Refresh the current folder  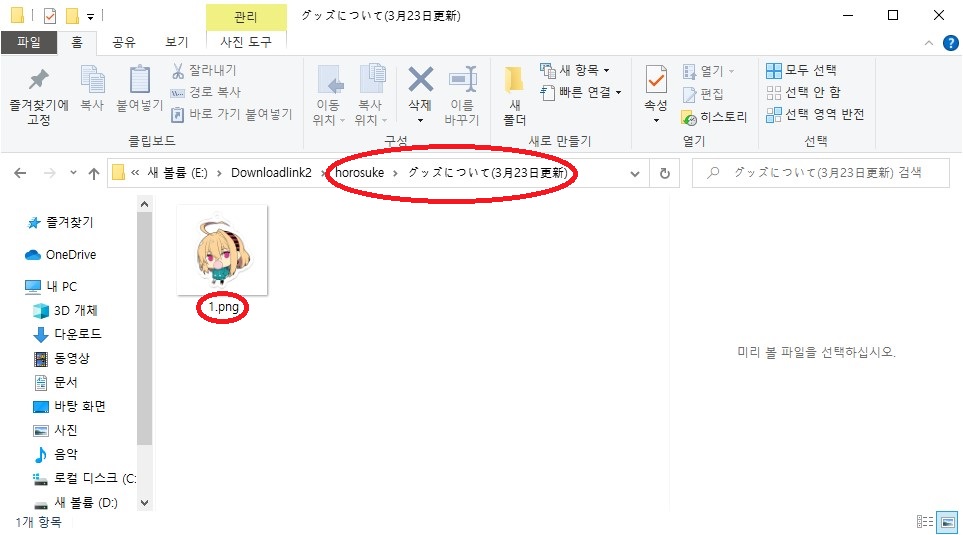click(665, 173)
